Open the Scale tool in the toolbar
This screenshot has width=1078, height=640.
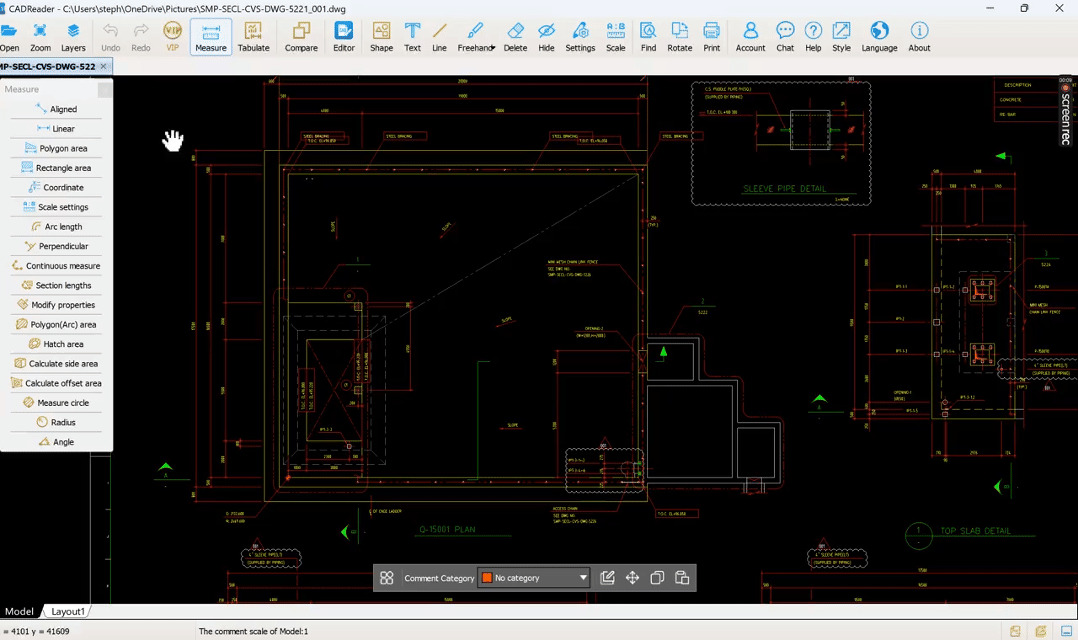(x=615, y=37)
